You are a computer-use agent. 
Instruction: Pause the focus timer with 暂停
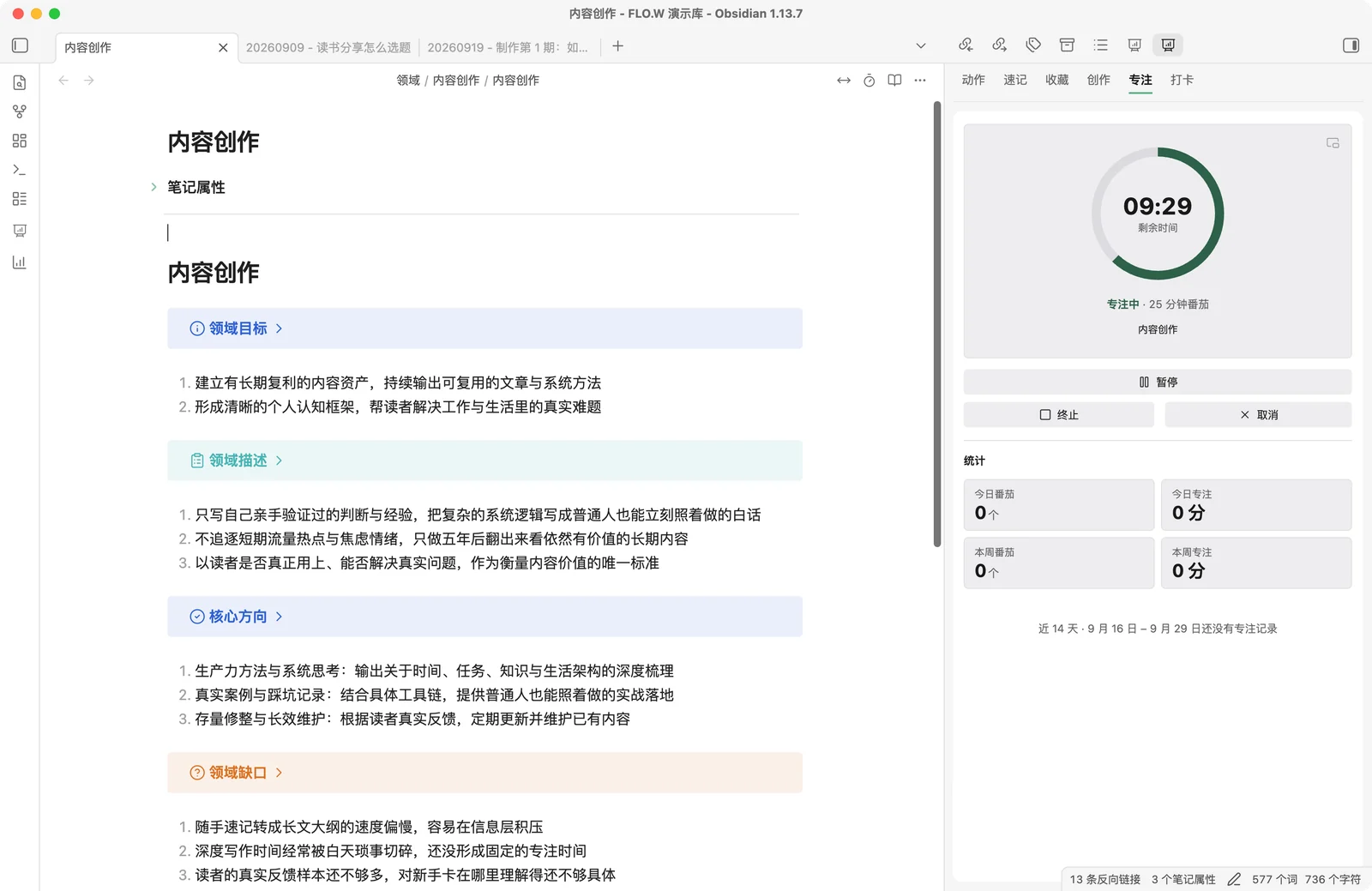(x=1158, y=382)
